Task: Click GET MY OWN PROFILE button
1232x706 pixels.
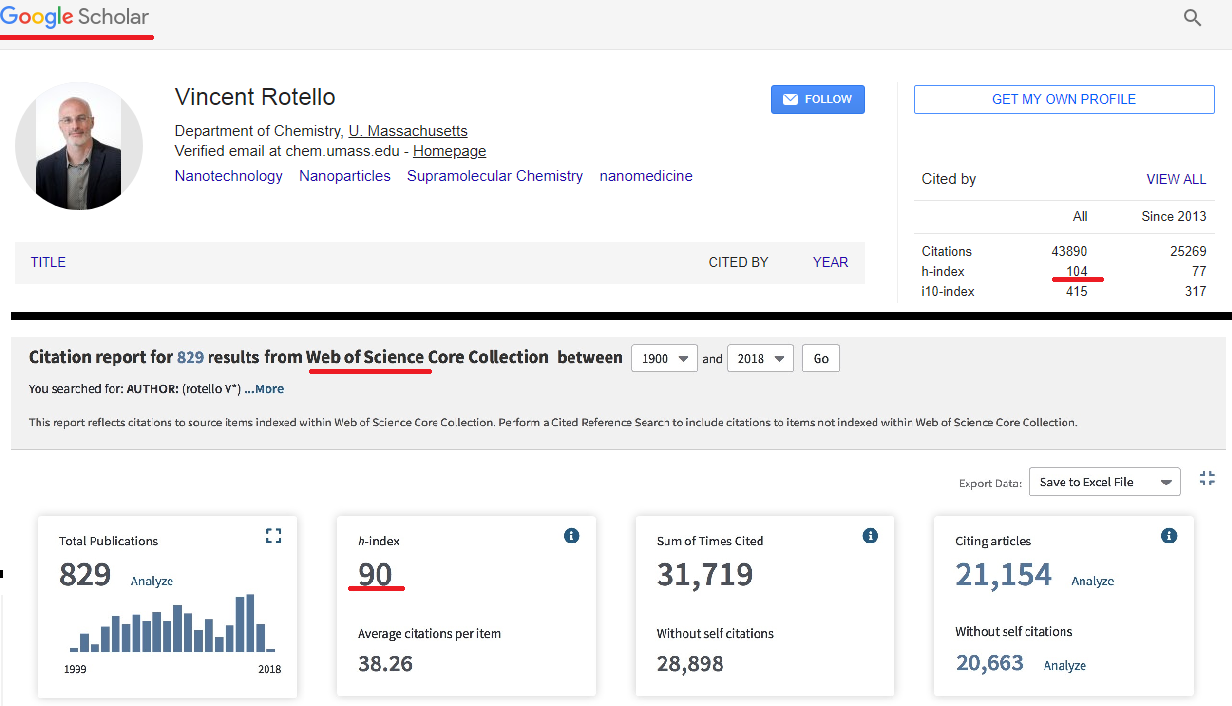Action: tap(1063, 99)
